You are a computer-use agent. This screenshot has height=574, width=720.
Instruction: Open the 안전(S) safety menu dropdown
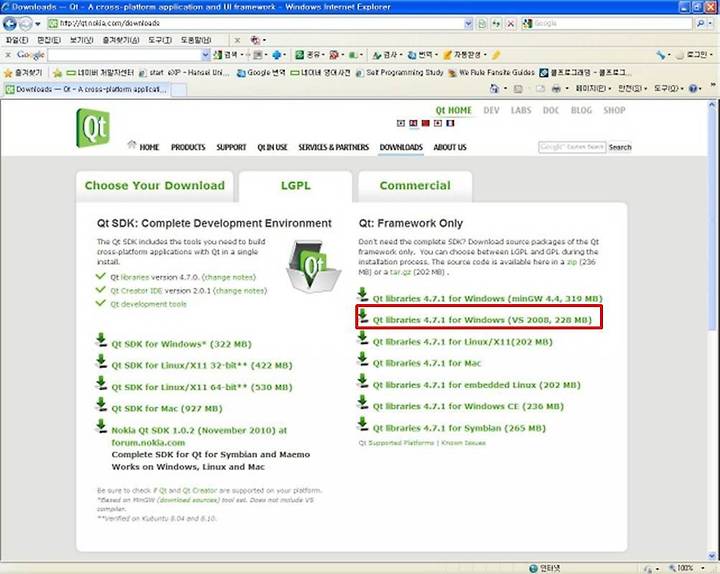tap(632, 89)
